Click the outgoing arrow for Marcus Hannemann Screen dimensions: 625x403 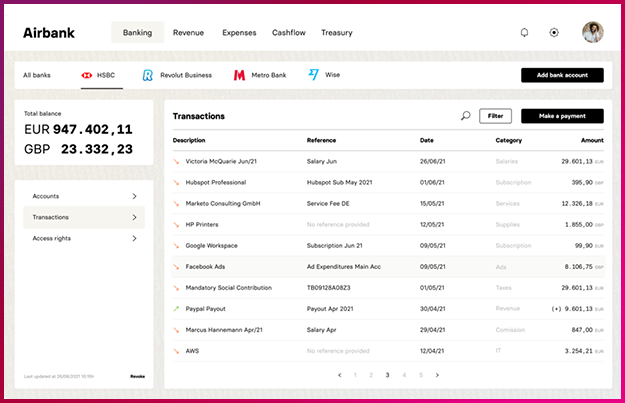pyautogui.click(x=176, y=330)
